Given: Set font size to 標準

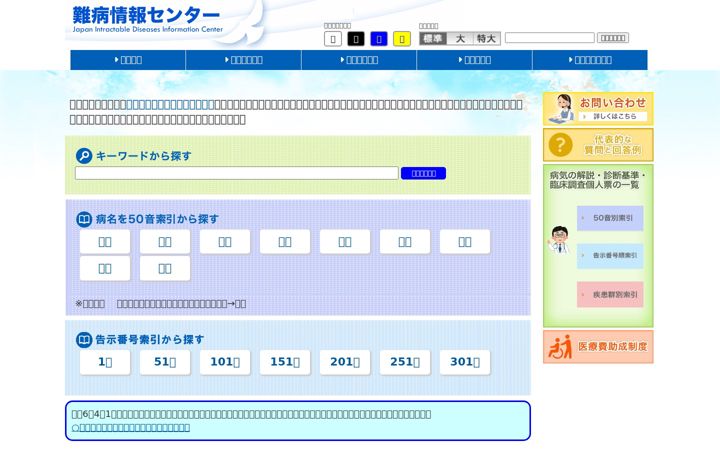Looking at the screenshot, I should (x=433, y=39).
